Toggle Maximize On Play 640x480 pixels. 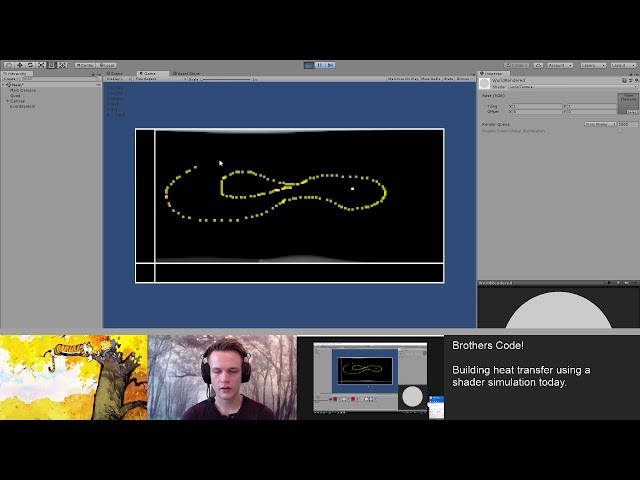pyautogui.click(x=403, y=78)
